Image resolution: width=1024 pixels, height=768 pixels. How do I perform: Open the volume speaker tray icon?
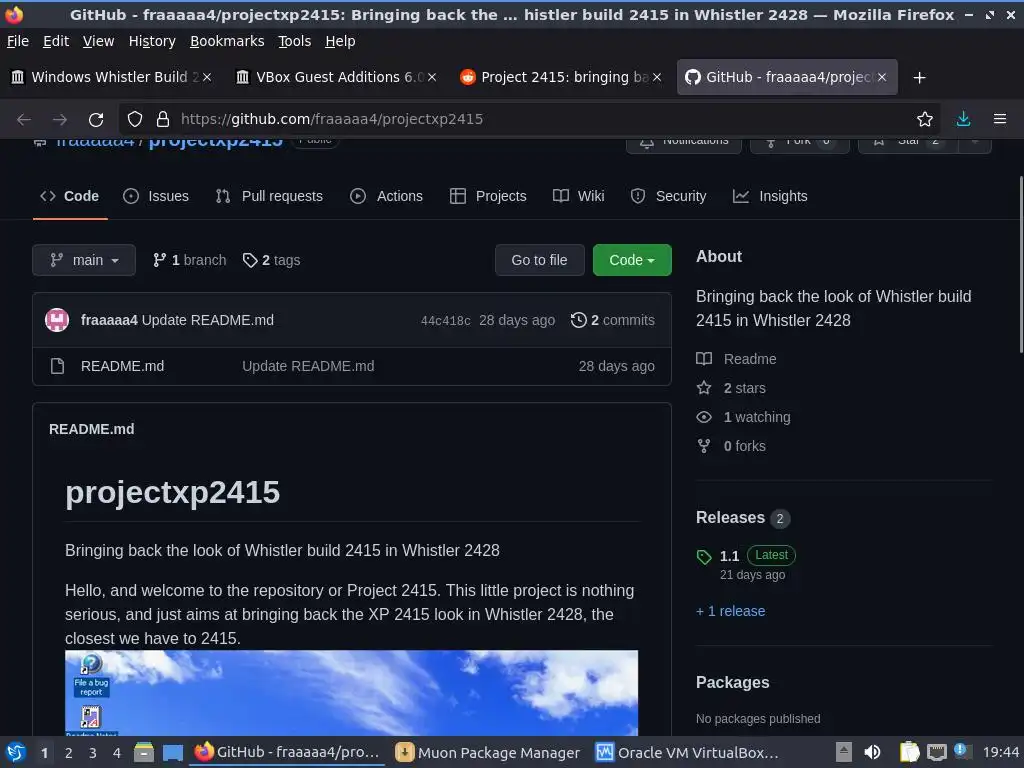tap(872, 752)
